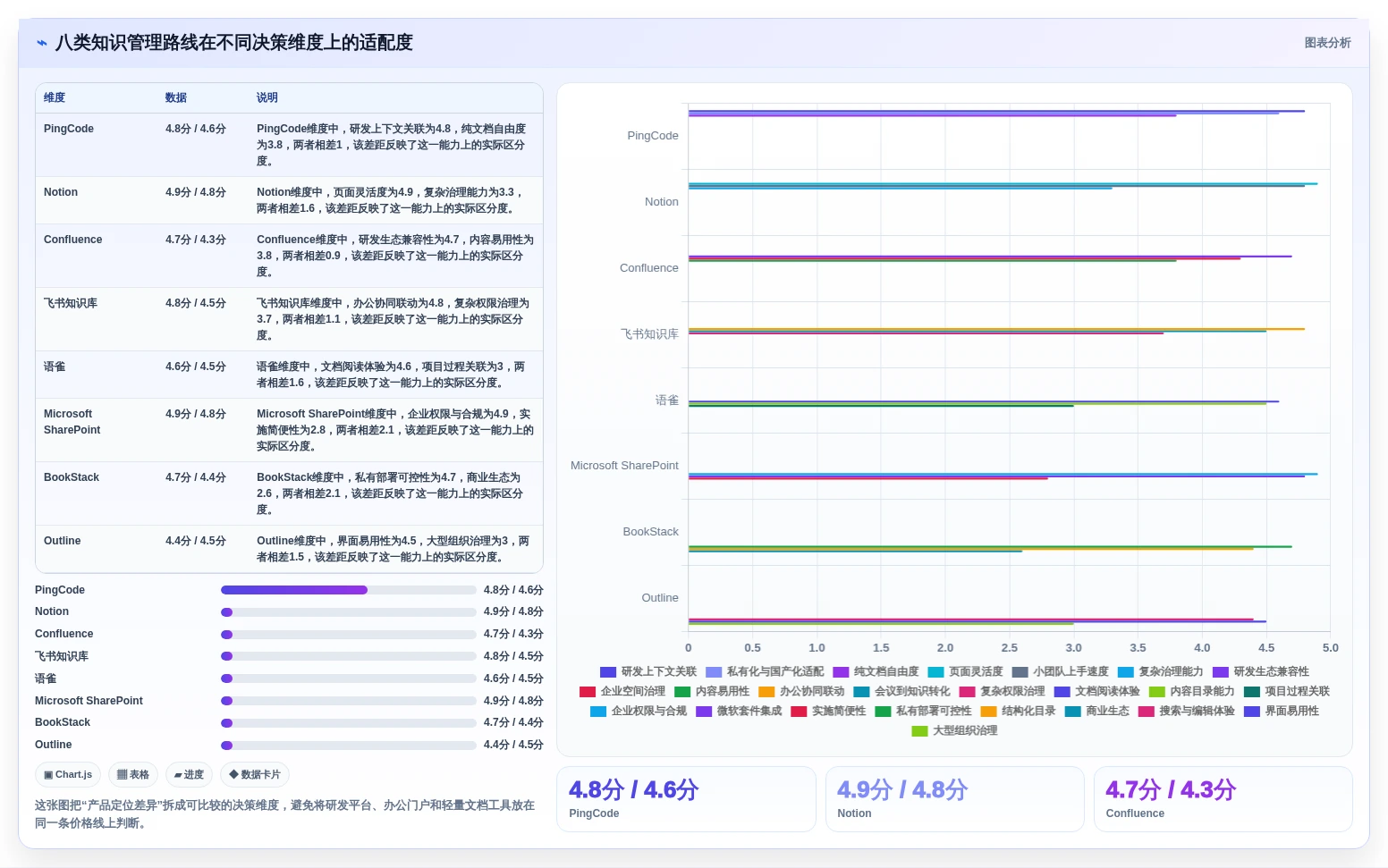
Task: Click the 5.0 tick on the chart x-axis
Action: [x=1331, y=648]
